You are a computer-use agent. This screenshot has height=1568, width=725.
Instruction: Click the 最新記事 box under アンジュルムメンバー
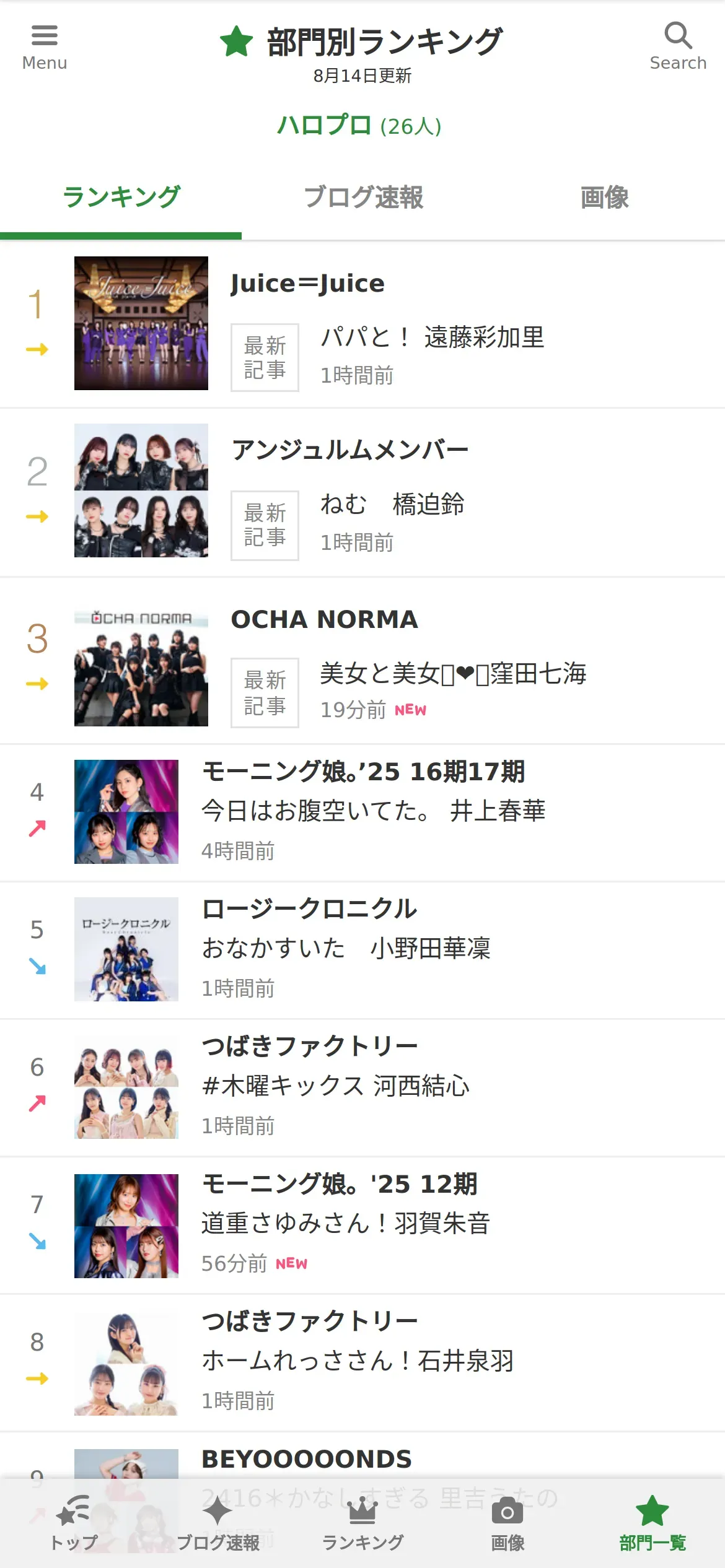click(x=265, y=526)
